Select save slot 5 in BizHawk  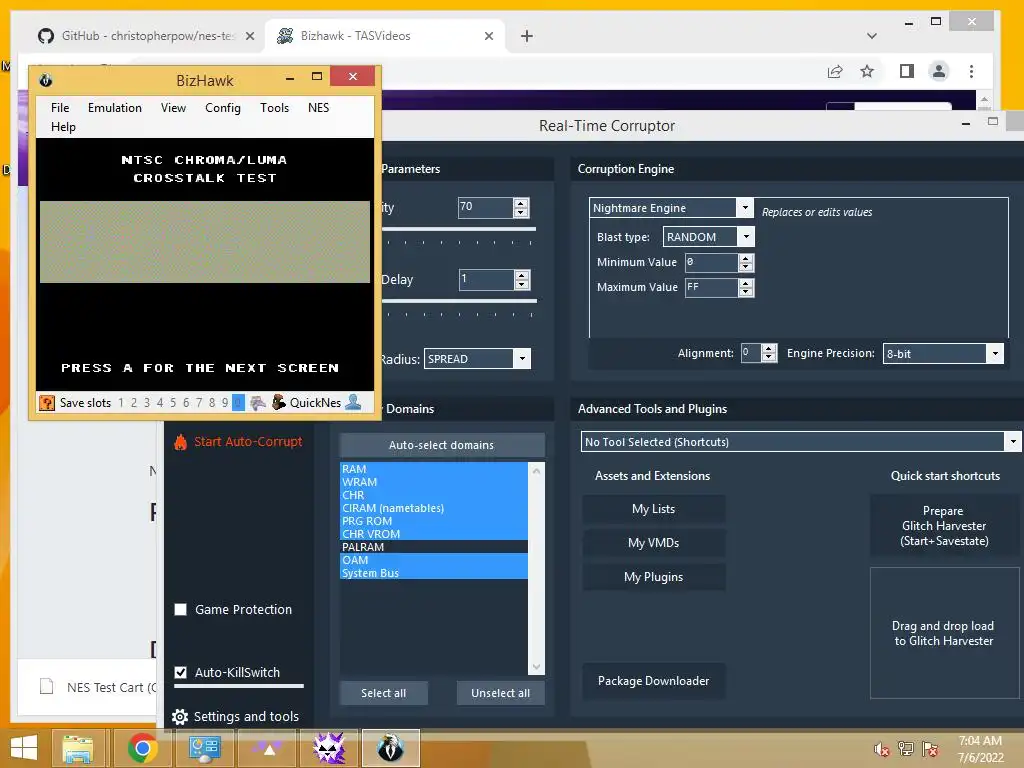coord(173,402)
